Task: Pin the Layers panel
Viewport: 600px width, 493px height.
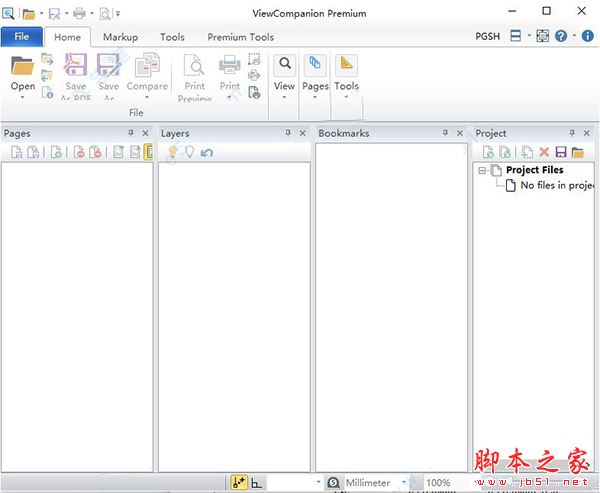Action: pyautogui.click(x=288, y=133)
